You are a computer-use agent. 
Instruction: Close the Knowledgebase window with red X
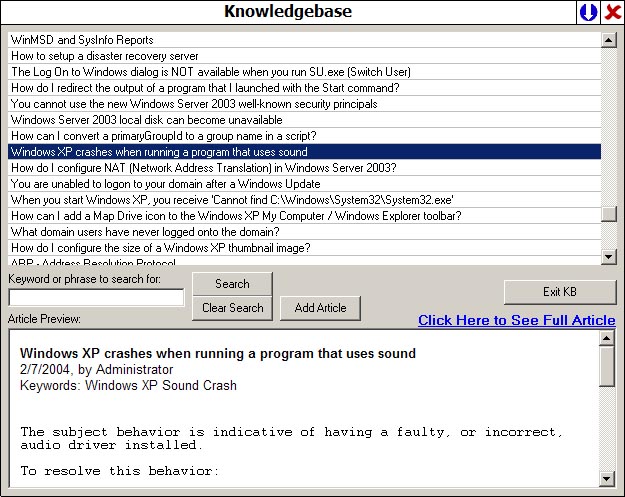click(x=612, y=12)
